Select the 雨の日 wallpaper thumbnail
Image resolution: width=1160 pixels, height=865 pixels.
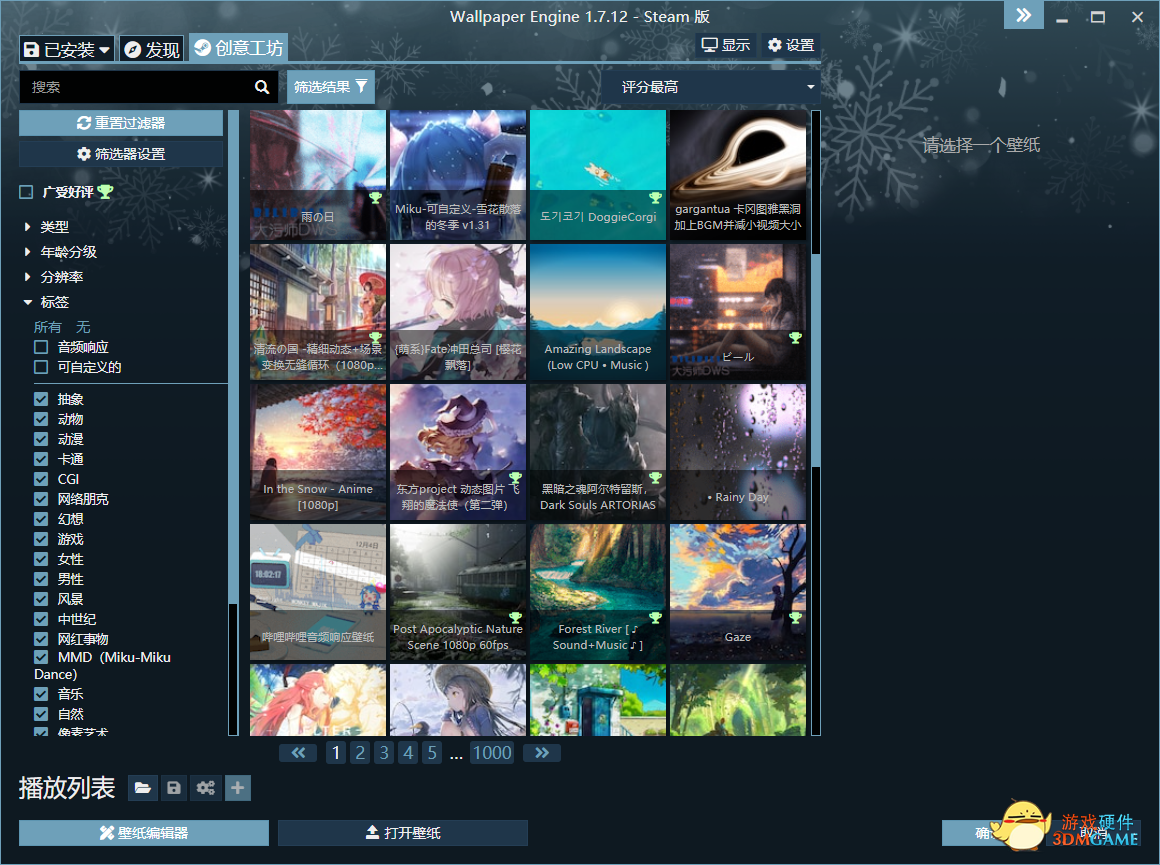pos(318,175)
